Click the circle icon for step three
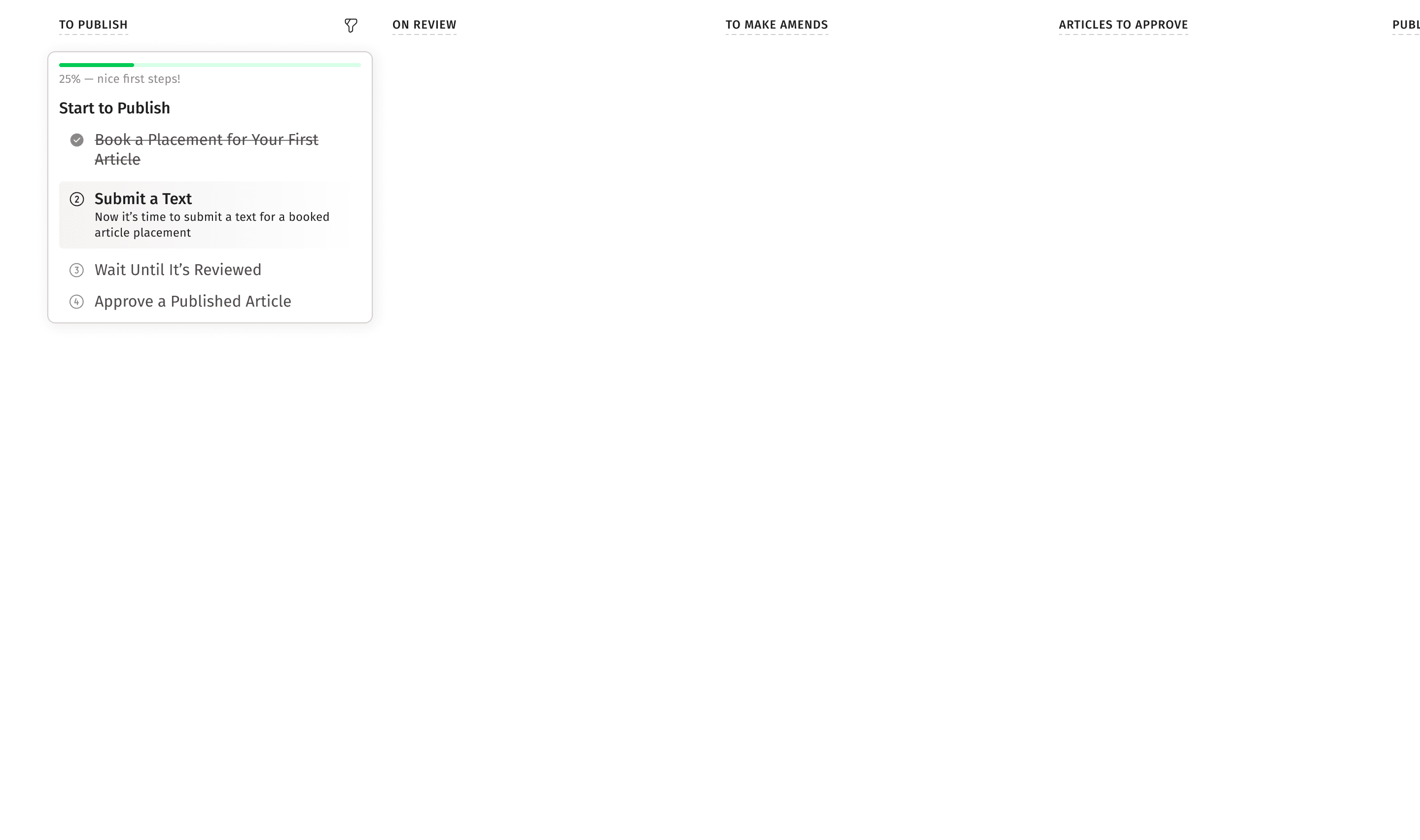 [x=76, y=270]
